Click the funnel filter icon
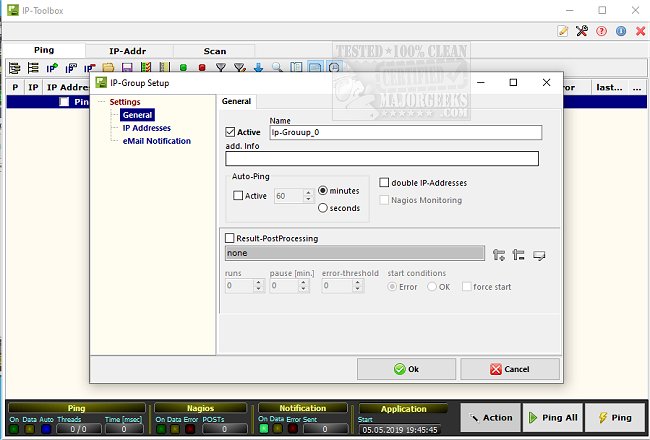 pos(221,68)
